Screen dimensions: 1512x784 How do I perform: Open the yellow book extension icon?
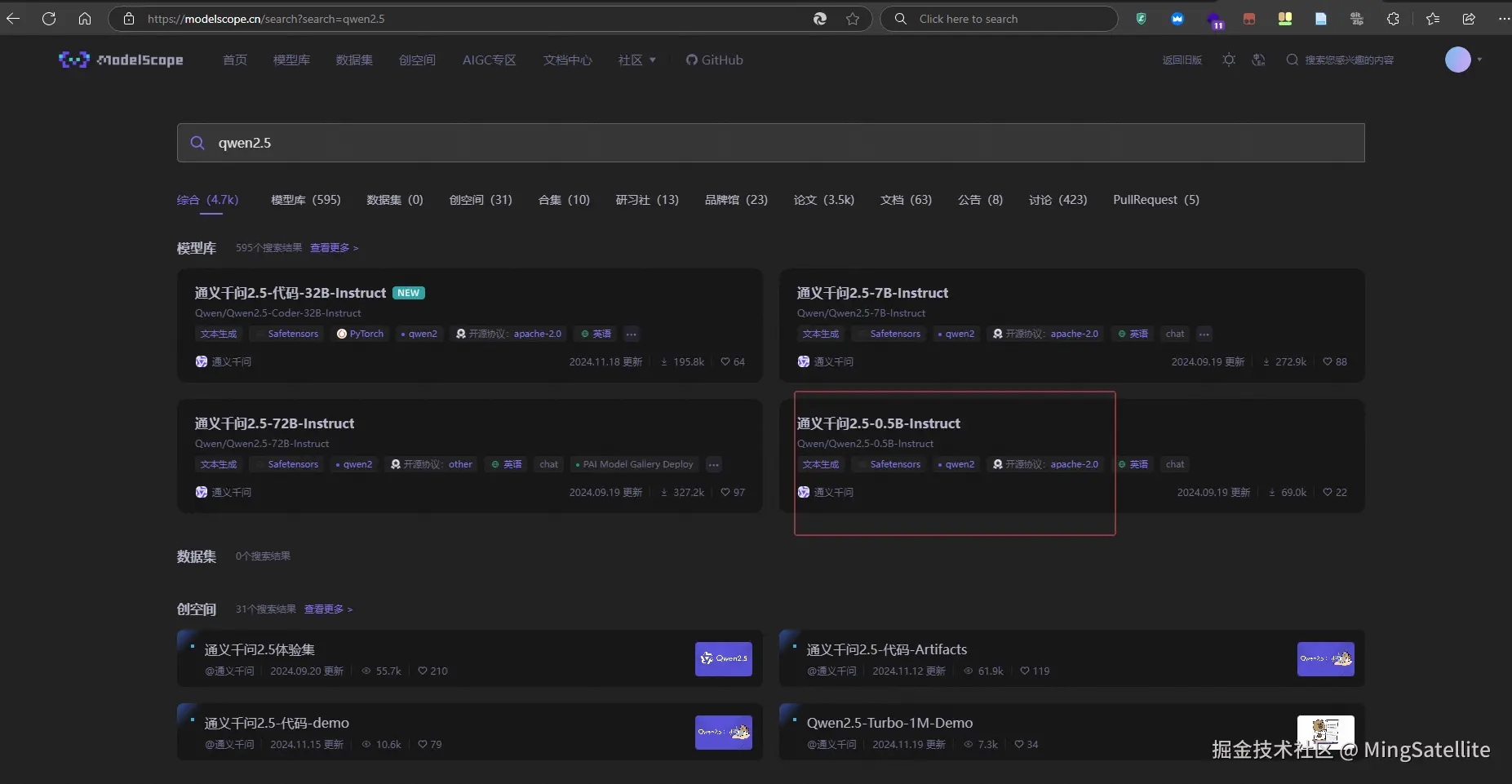click(1285, 19)
